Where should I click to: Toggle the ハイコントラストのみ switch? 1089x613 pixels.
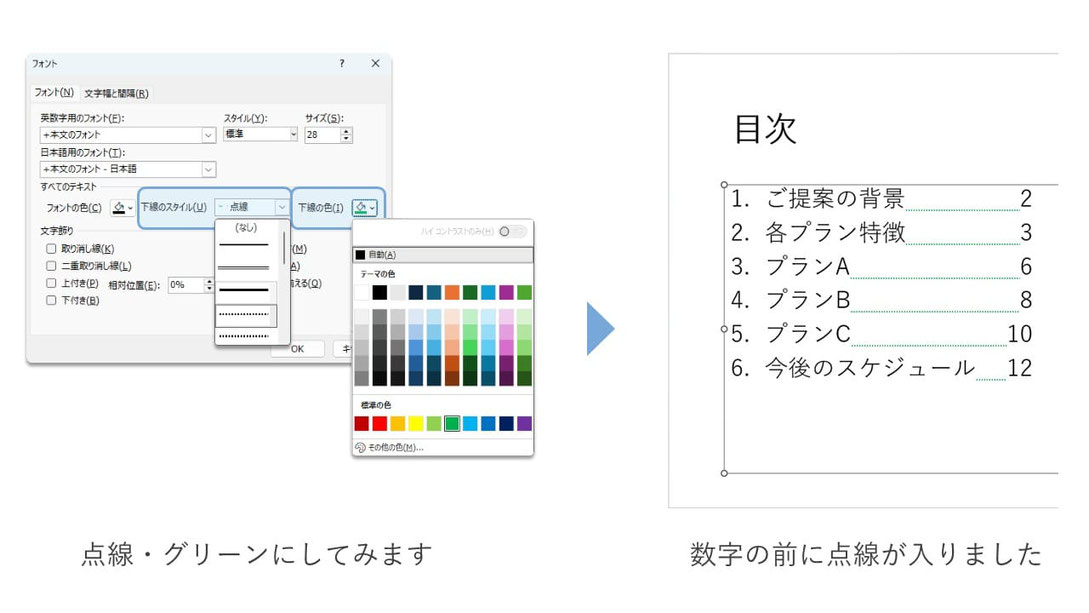click(513, 231)
